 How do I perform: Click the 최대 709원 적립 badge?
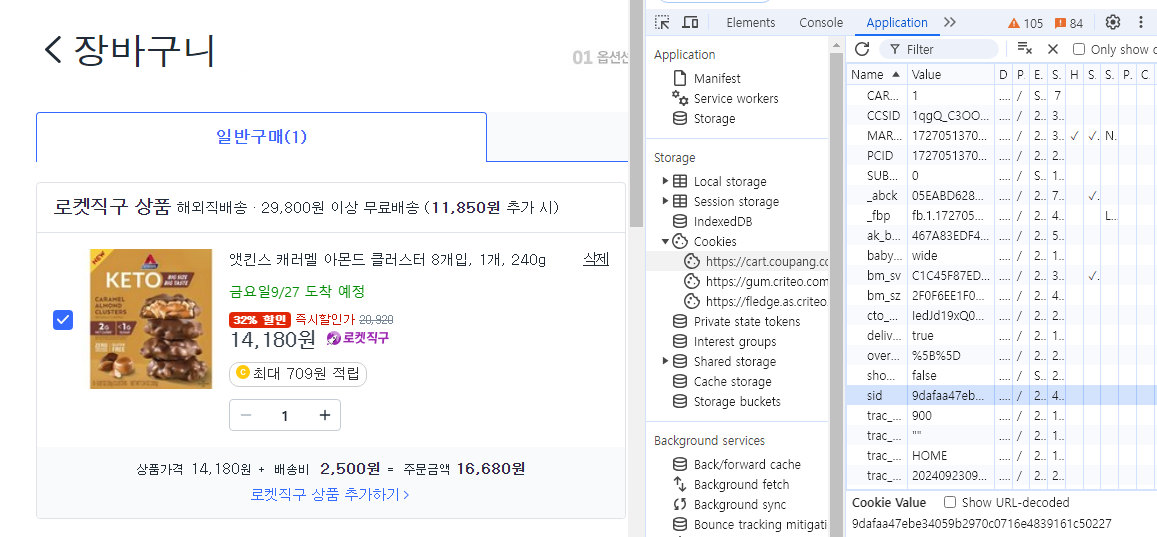298,374
